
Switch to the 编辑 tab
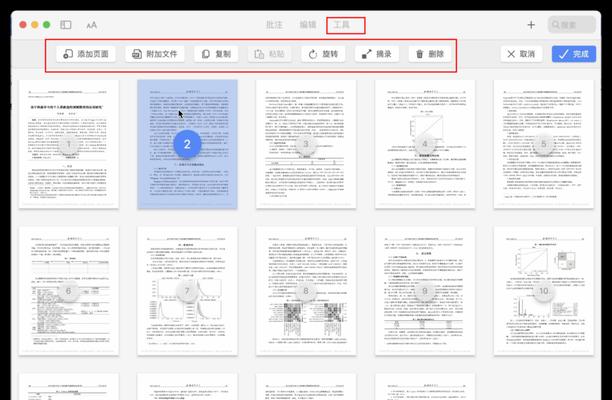coord(308,25)
